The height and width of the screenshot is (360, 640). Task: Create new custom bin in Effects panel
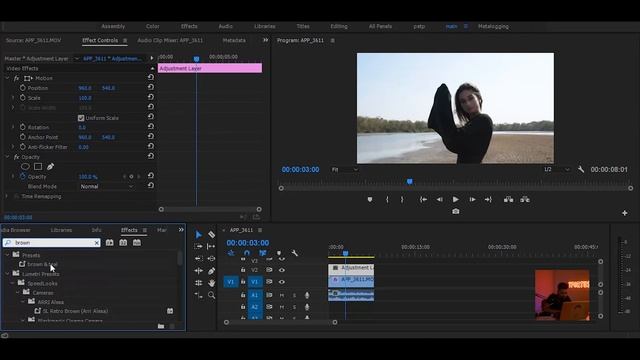pos(161,326)
